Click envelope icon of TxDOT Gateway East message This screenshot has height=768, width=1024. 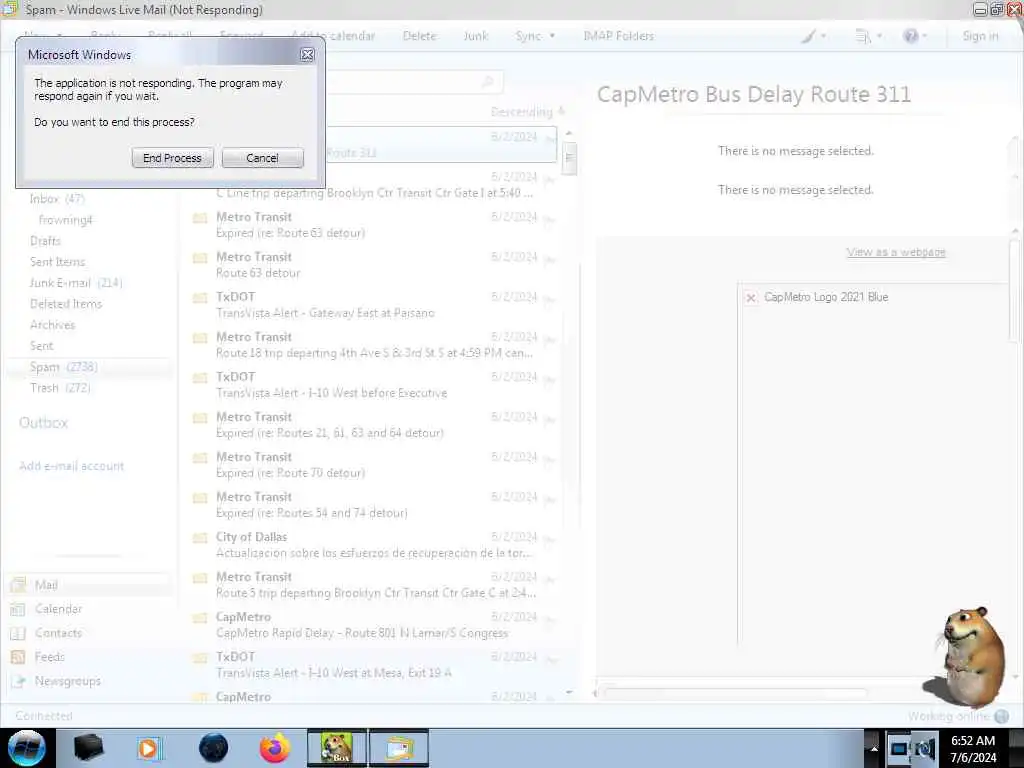(x=200, y=298)
